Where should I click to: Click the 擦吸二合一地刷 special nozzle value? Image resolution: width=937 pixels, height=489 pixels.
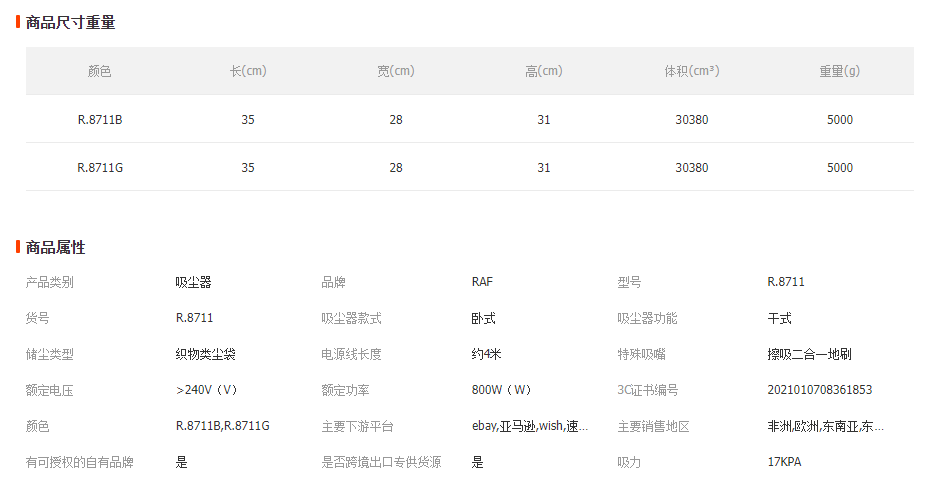click(809, 354)
